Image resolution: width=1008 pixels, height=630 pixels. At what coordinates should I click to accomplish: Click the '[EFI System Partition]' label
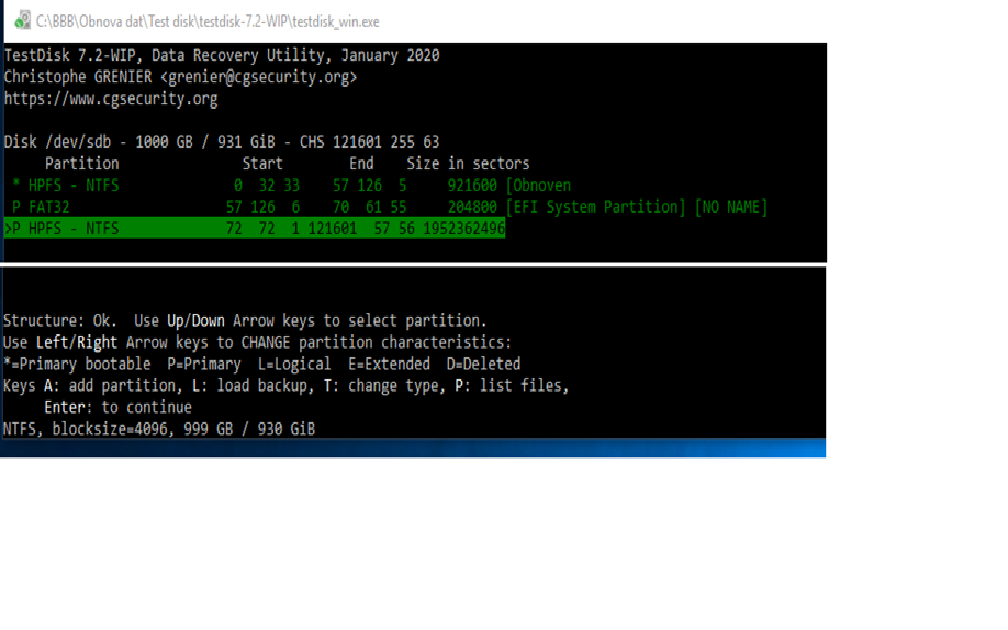click(595, 207)
